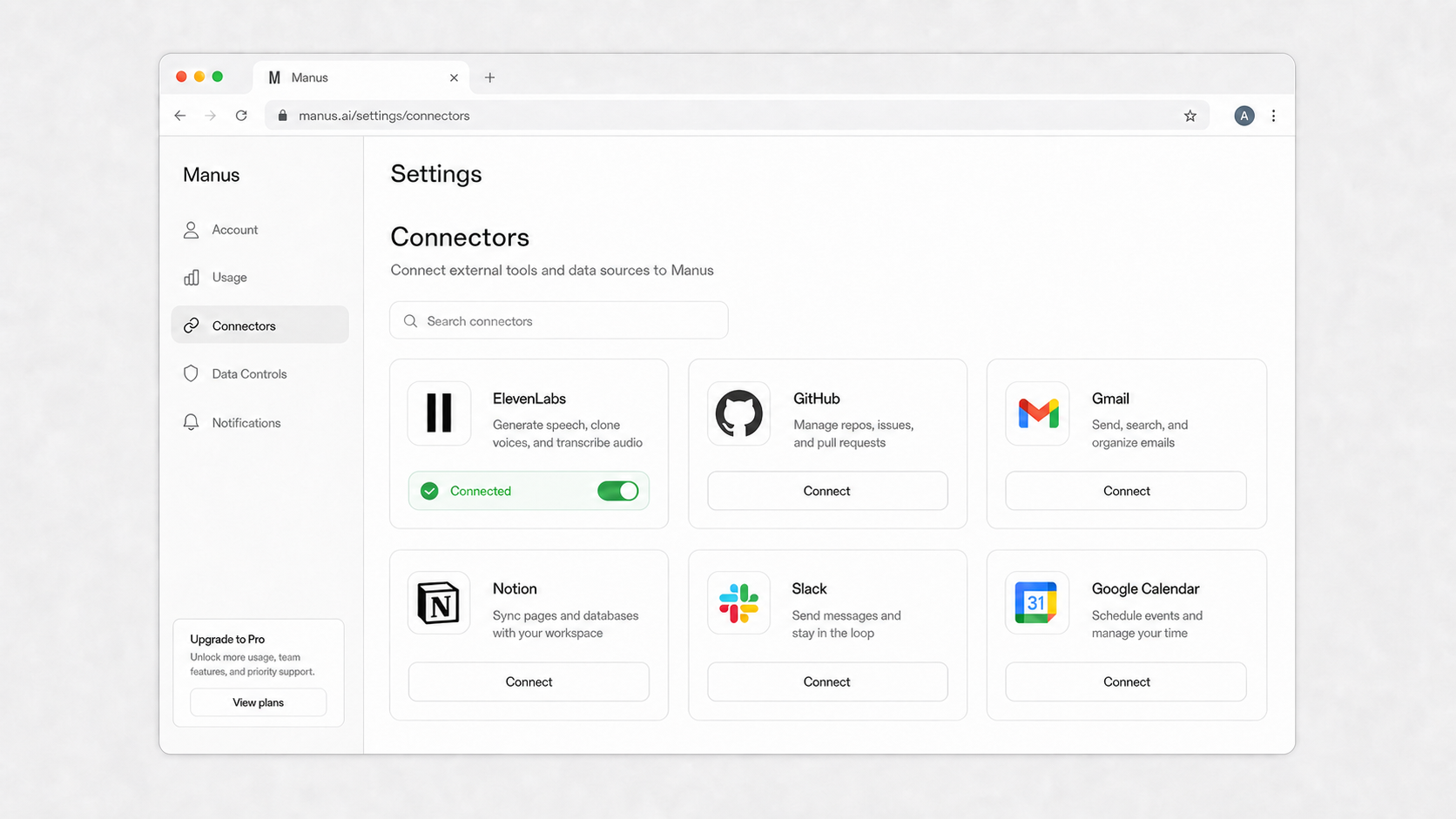Click the Slack logo icon
The image size is (1456, 819).
(x=738, y=603)
